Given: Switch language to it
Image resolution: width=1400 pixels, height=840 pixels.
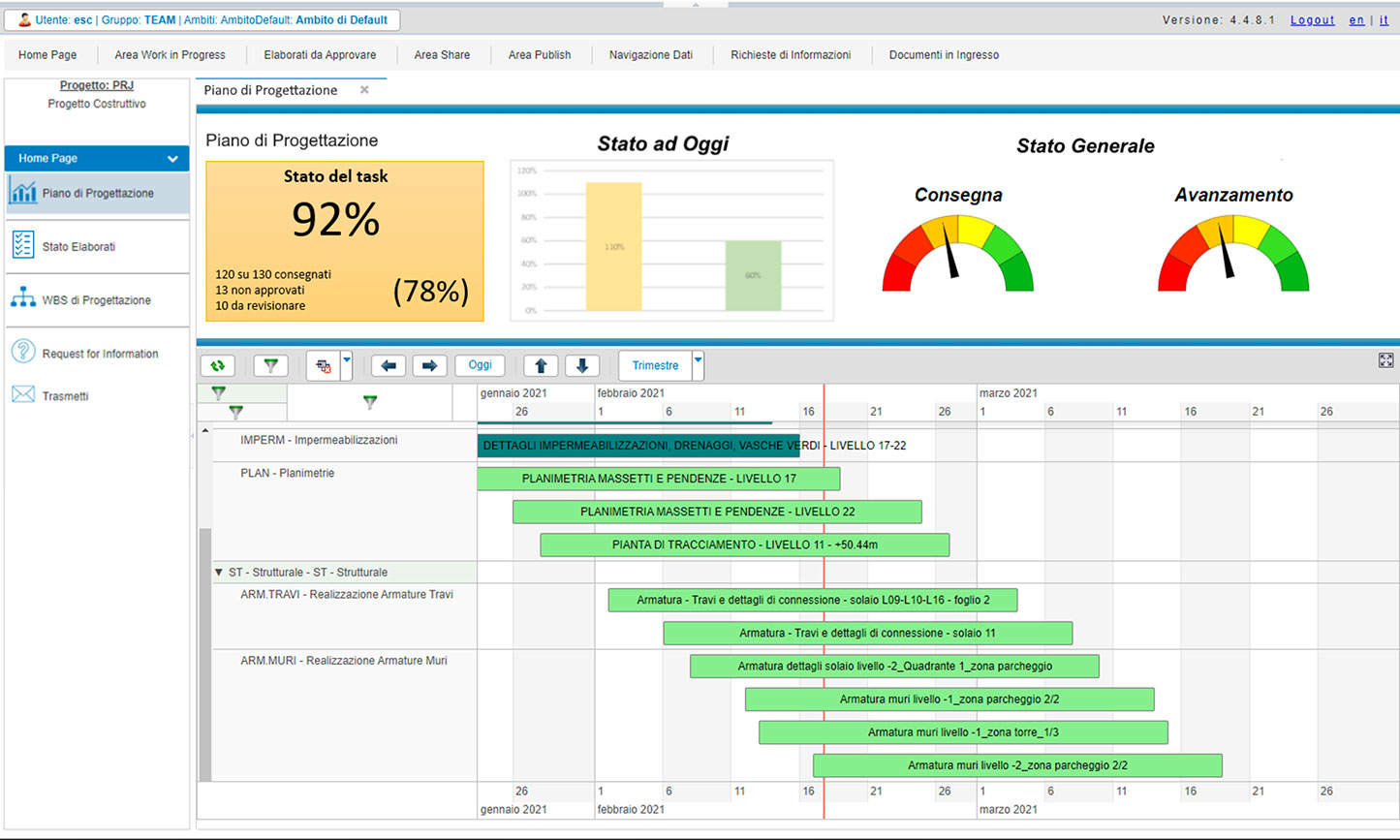Looking at the screenshot, I should (x=1384, y=20).
